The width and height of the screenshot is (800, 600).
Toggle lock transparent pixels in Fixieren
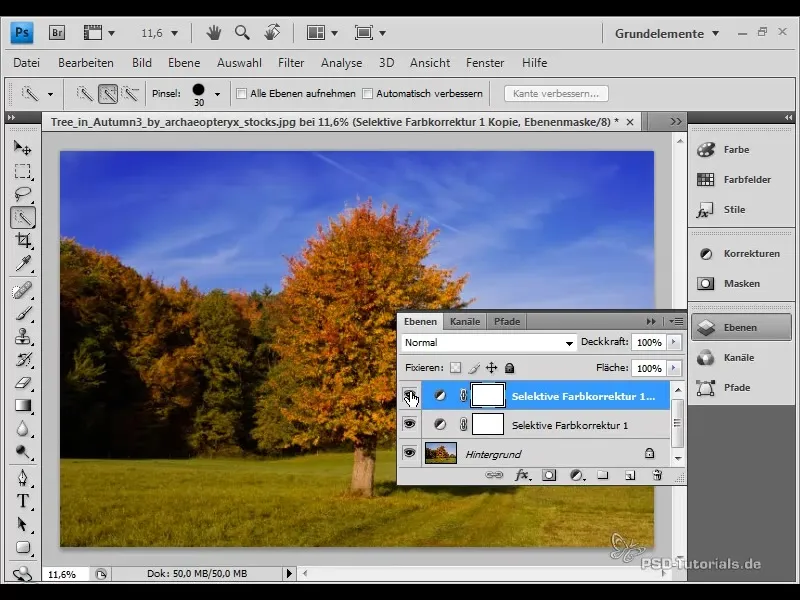coord(455,368)
